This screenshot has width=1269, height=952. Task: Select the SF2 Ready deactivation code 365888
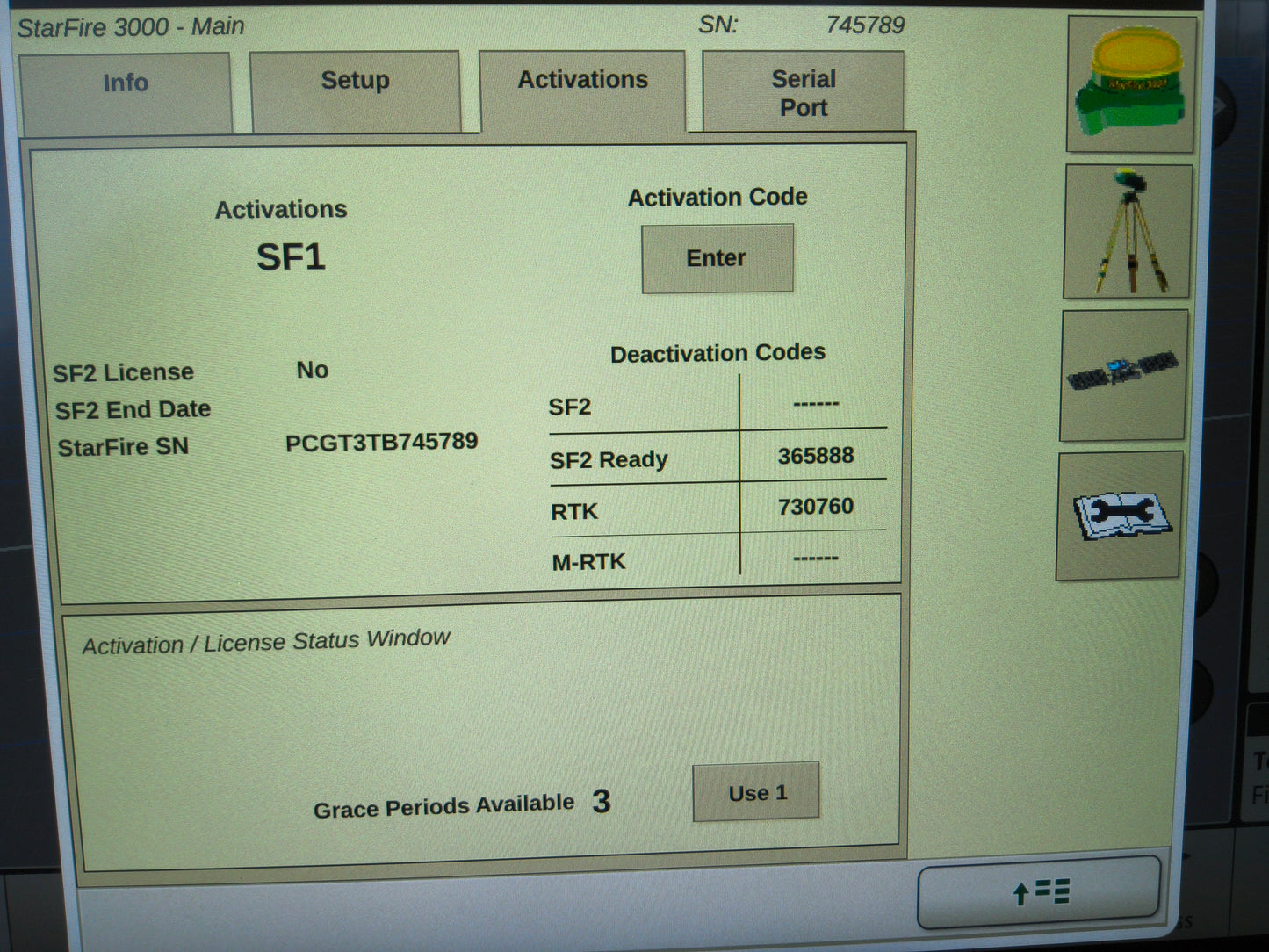pyautogui.click(x=816, y=455)
